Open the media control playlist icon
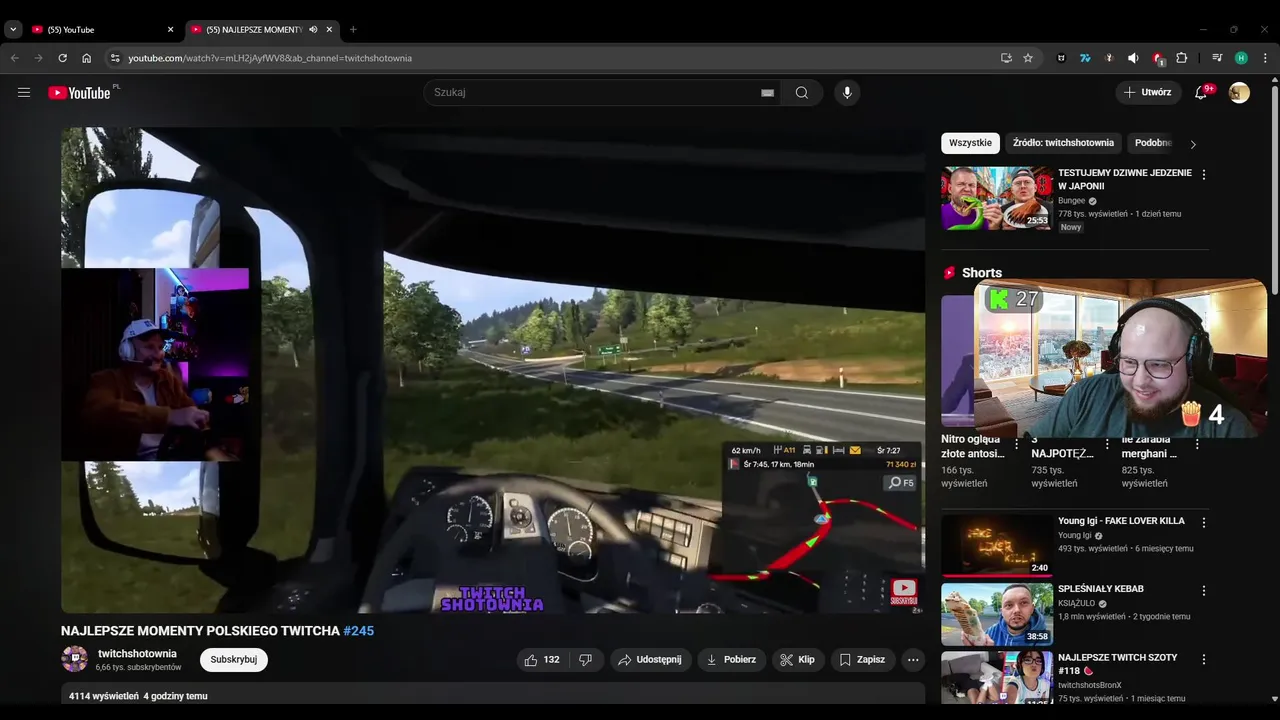 [x=1217, y=58]
